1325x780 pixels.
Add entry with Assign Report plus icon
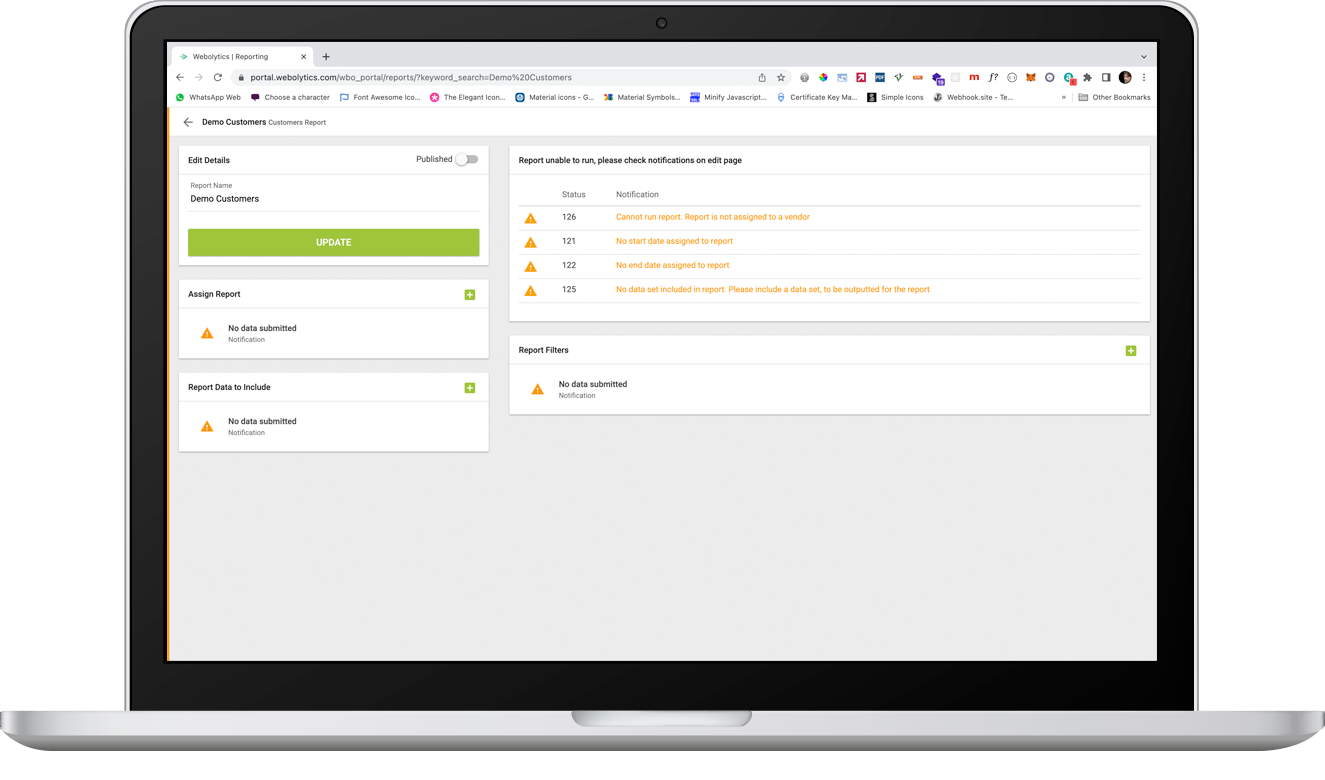click(x=470, y=295)
